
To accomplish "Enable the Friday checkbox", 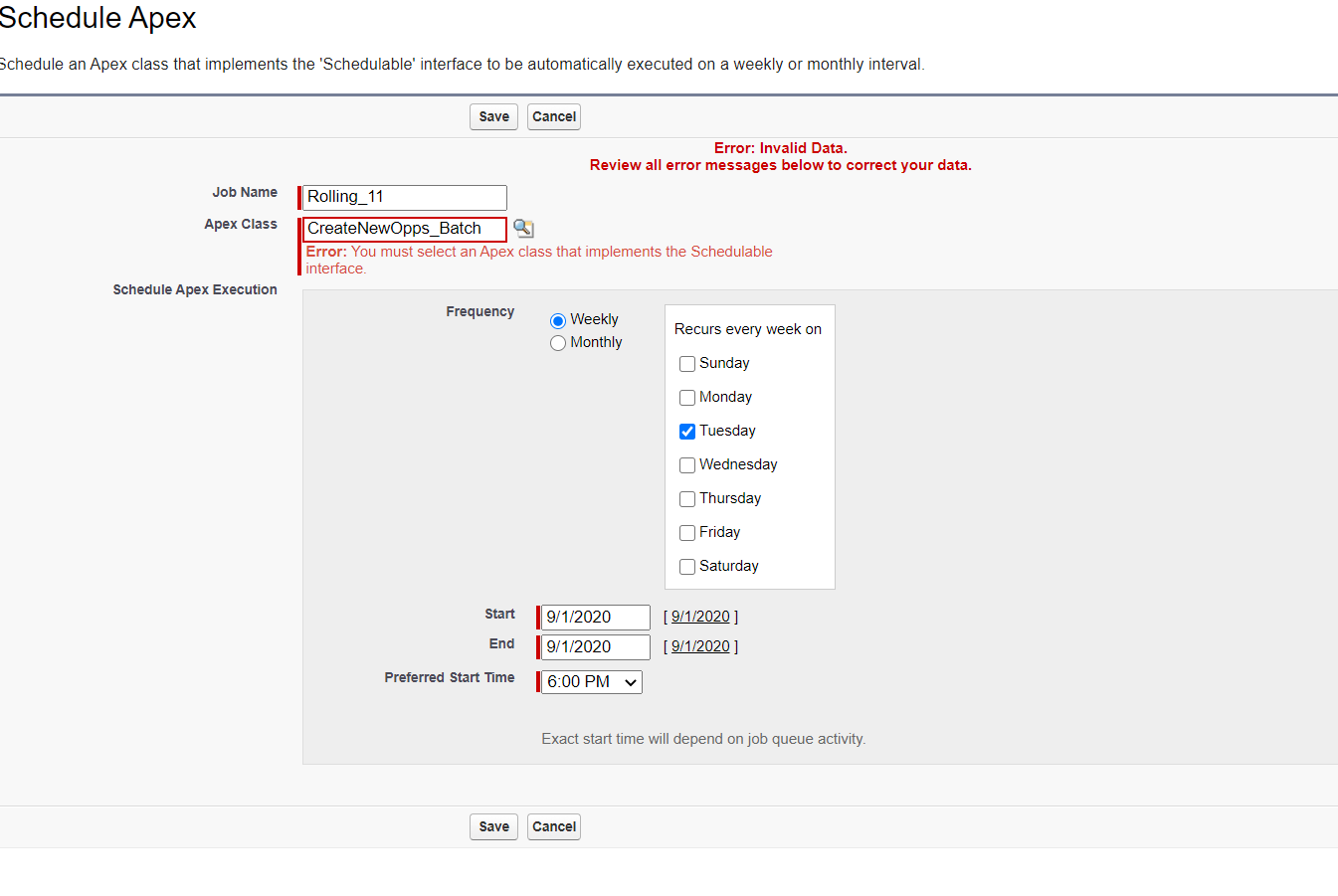I will tap(687, 533).
